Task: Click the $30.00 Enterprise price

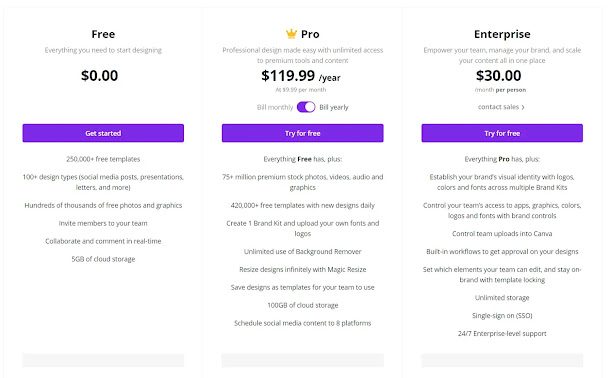Action: 498,76
